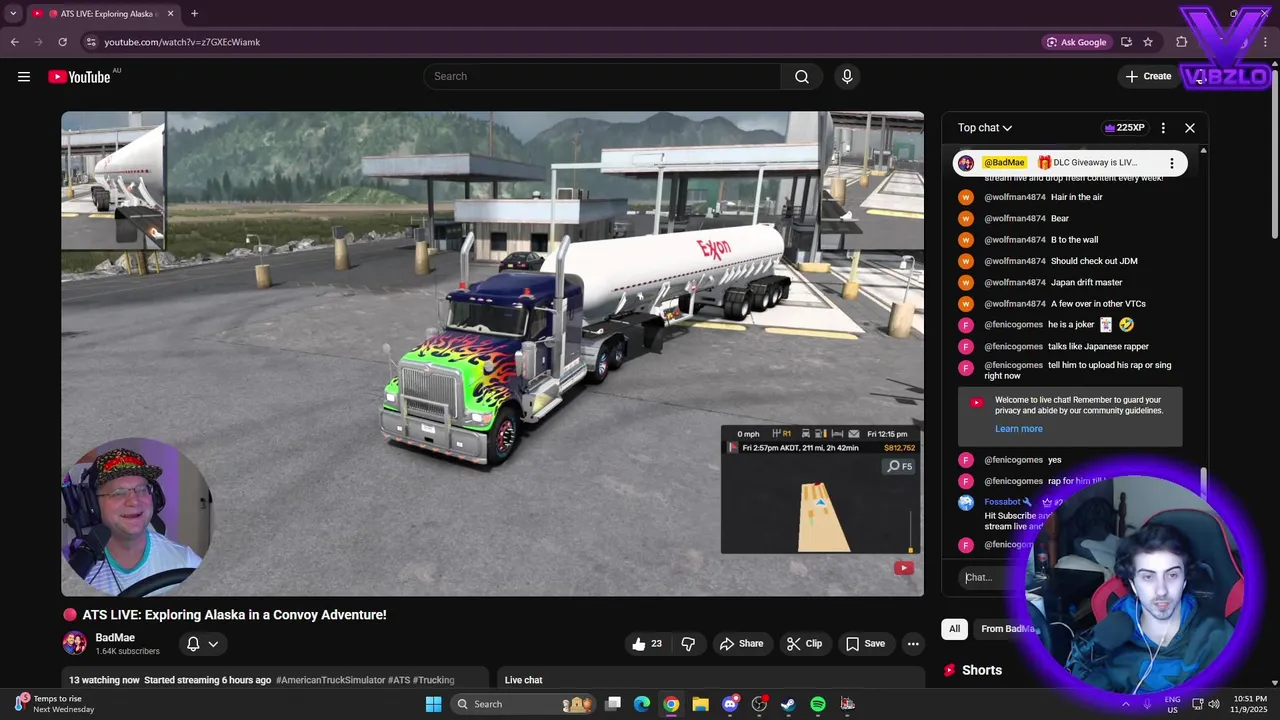Click the video player to pause

(493, 354)
